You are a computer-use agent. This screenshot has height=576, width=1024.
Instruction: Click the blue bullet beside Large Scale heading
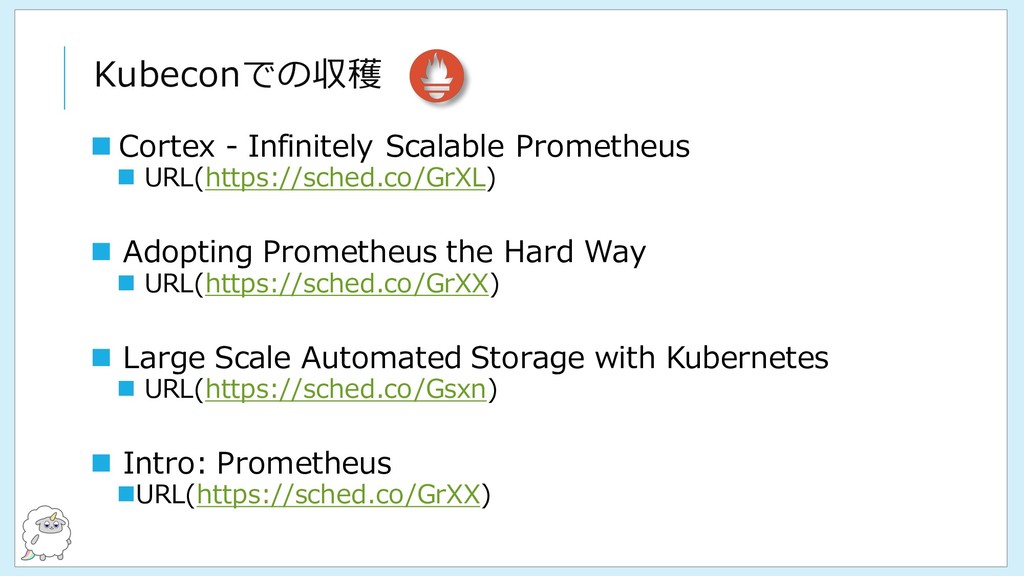coord(101,357)
